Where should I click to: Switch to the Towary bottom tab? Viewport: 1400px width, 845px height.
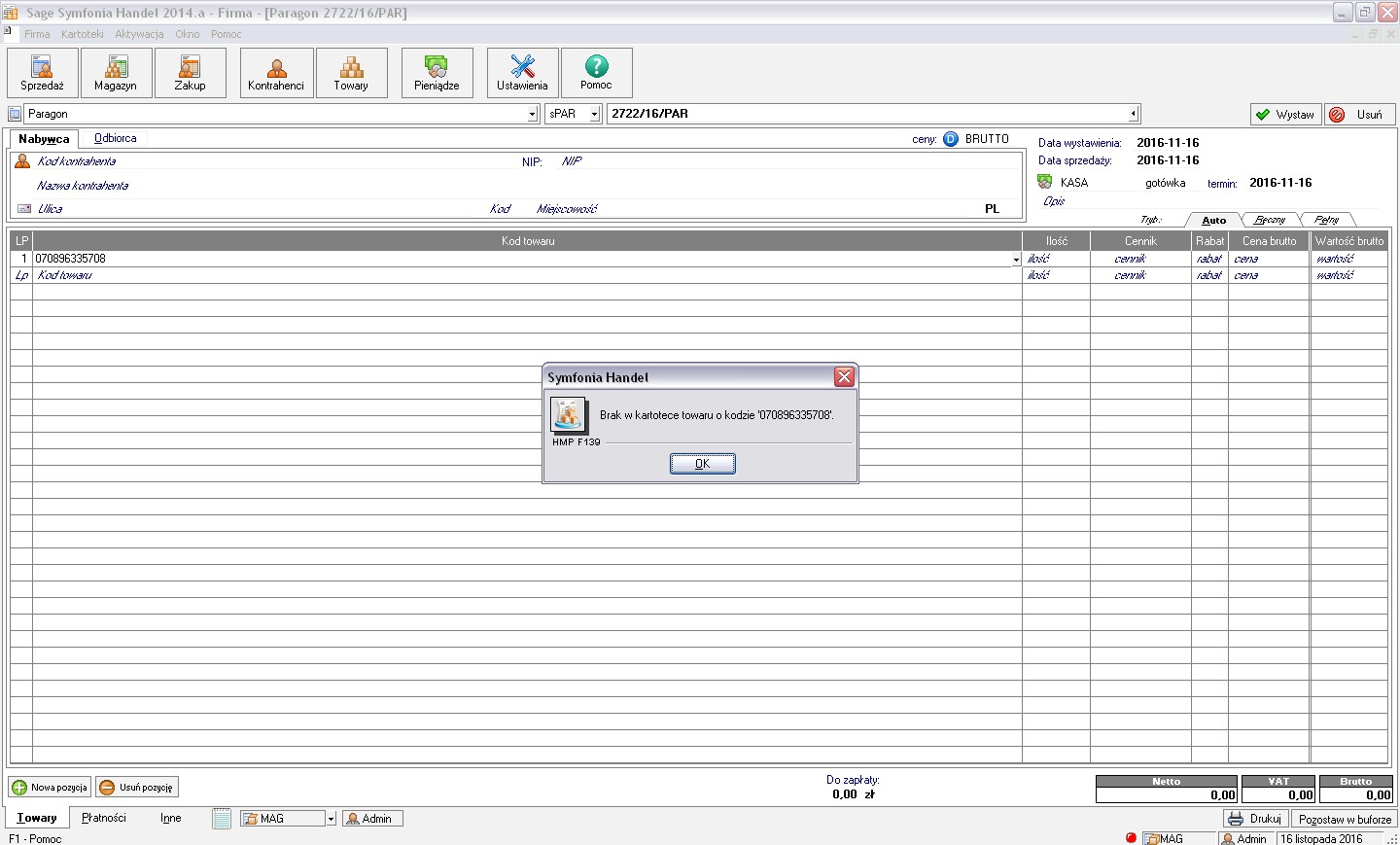(x=37, y=818)
